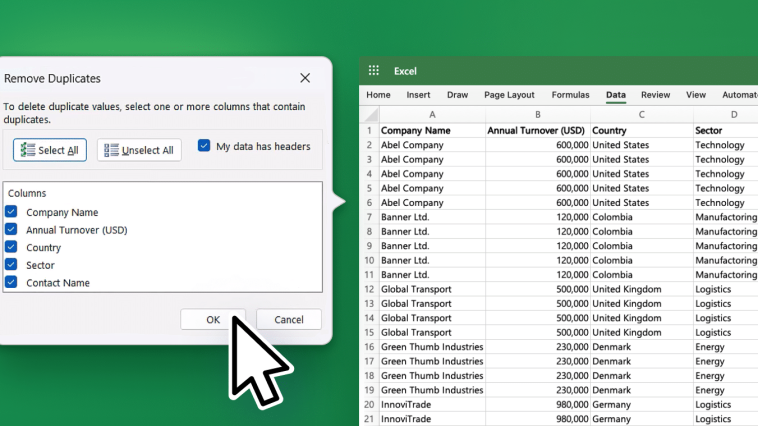The height and width of the screenshot is (426, 758).
Task: Deselect the Country column checkbox
Action: pyautogui.click(x=11, y=247)
